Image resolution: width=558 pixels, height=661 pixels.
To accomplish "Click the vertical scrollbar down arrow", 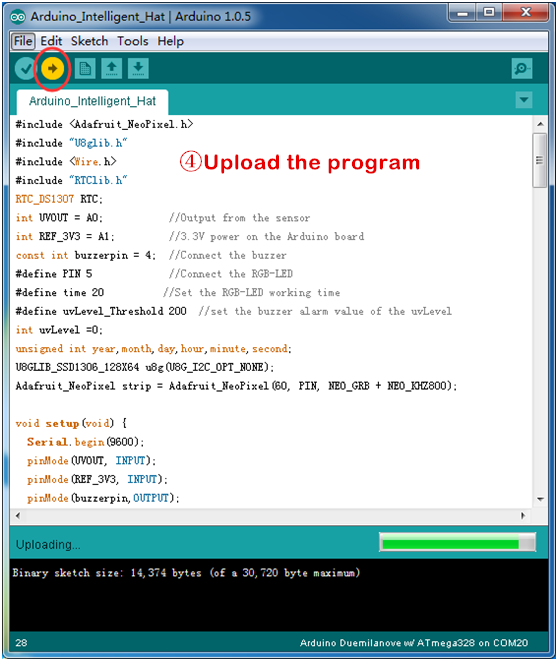I will 540,499.
